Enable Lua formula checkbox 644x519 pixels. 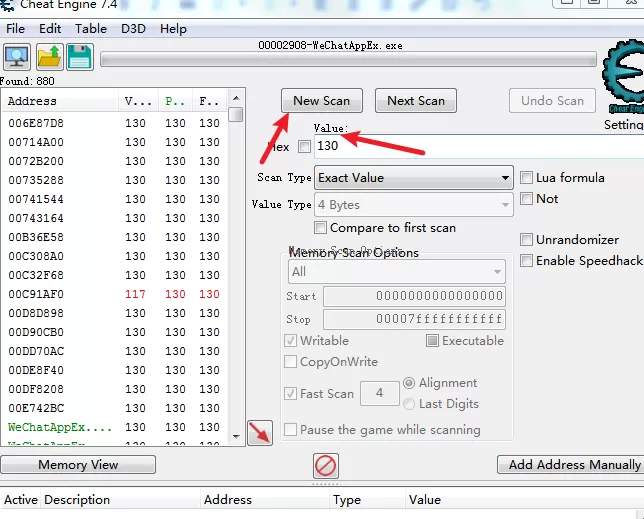[x=526, y=178]
